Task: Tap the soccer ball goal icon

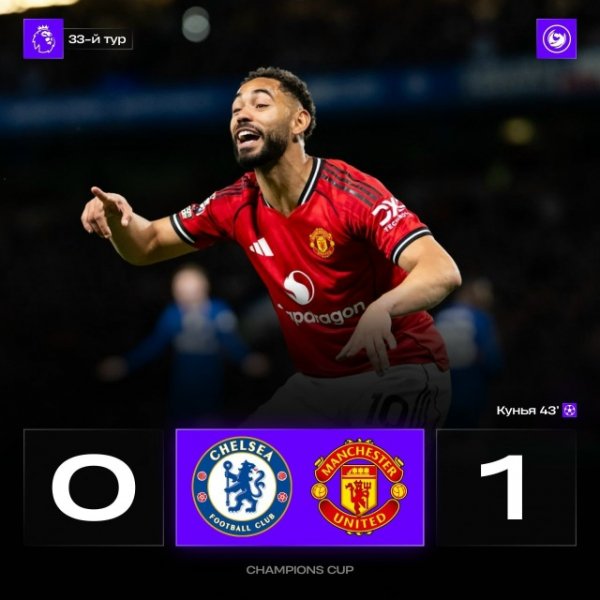Action: tap(569, 410)
